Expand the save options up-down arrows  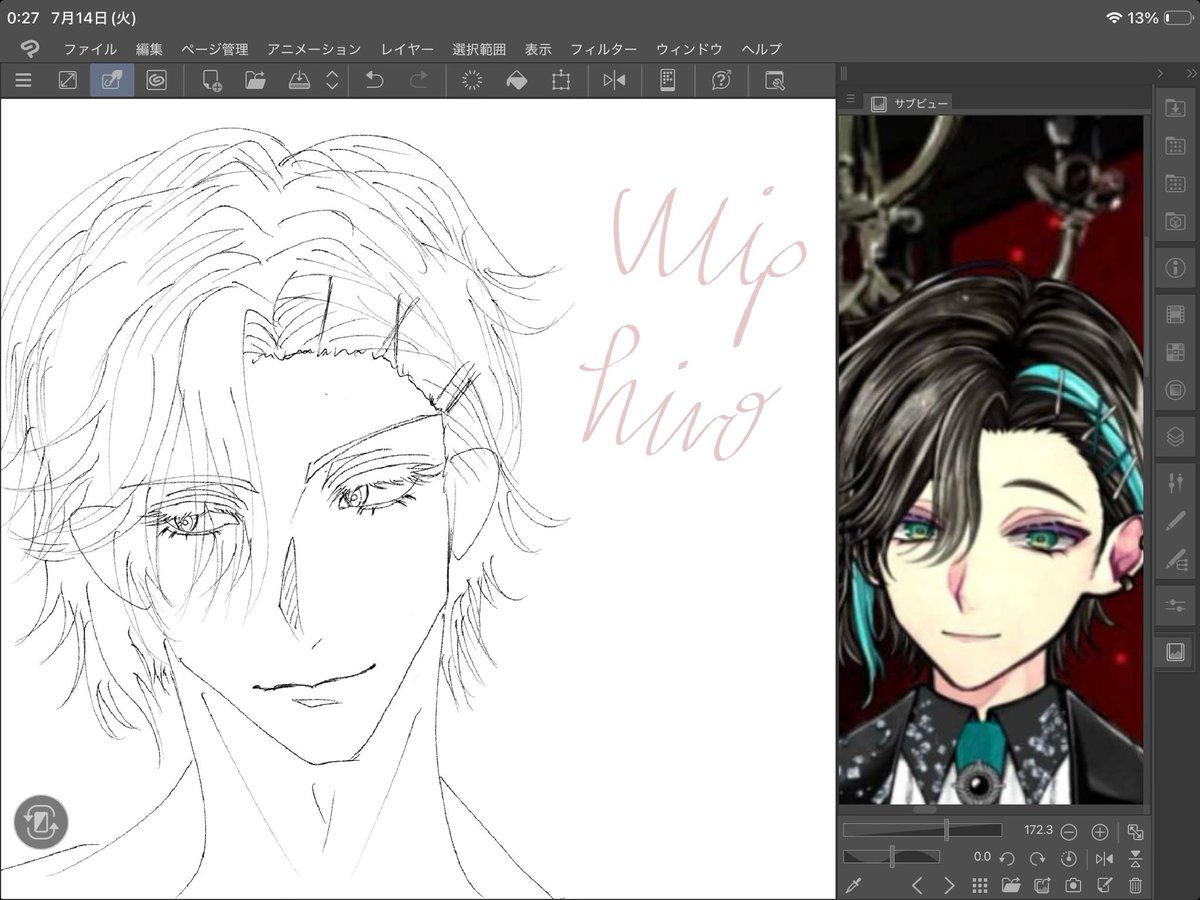332,81
